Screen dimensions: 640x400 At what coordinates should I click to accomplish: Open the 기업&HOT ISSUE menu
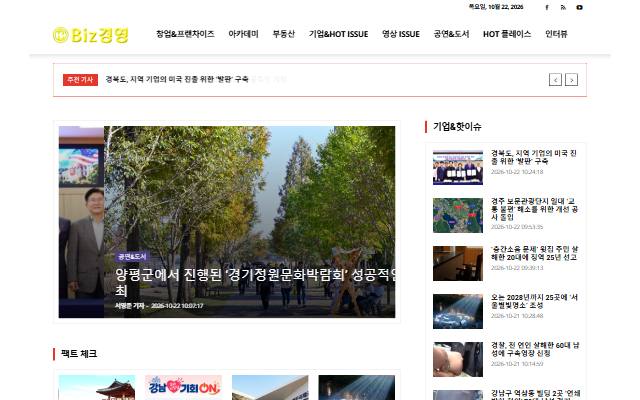coord(338,34)
